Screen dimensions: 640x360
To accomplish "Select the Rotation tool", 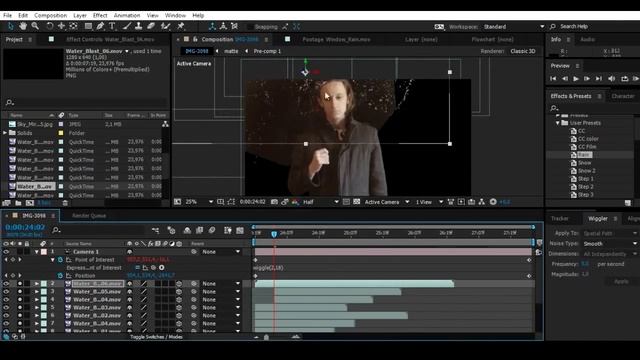I will click(x=49, y=26).
